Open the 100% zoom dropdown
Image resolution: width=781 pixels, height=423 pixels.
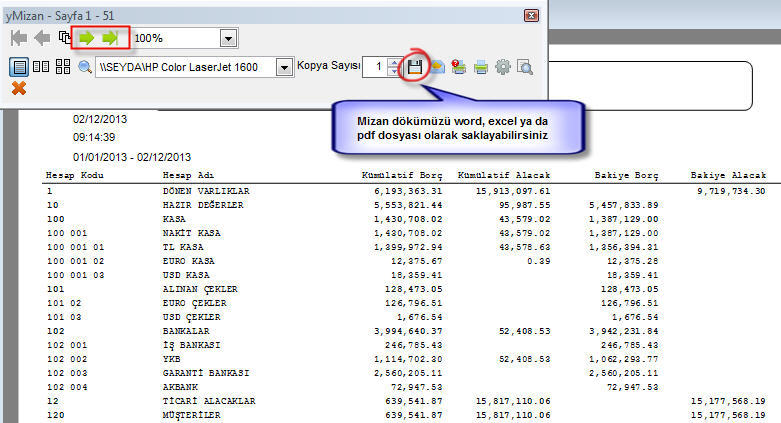[x=228, y=38]
